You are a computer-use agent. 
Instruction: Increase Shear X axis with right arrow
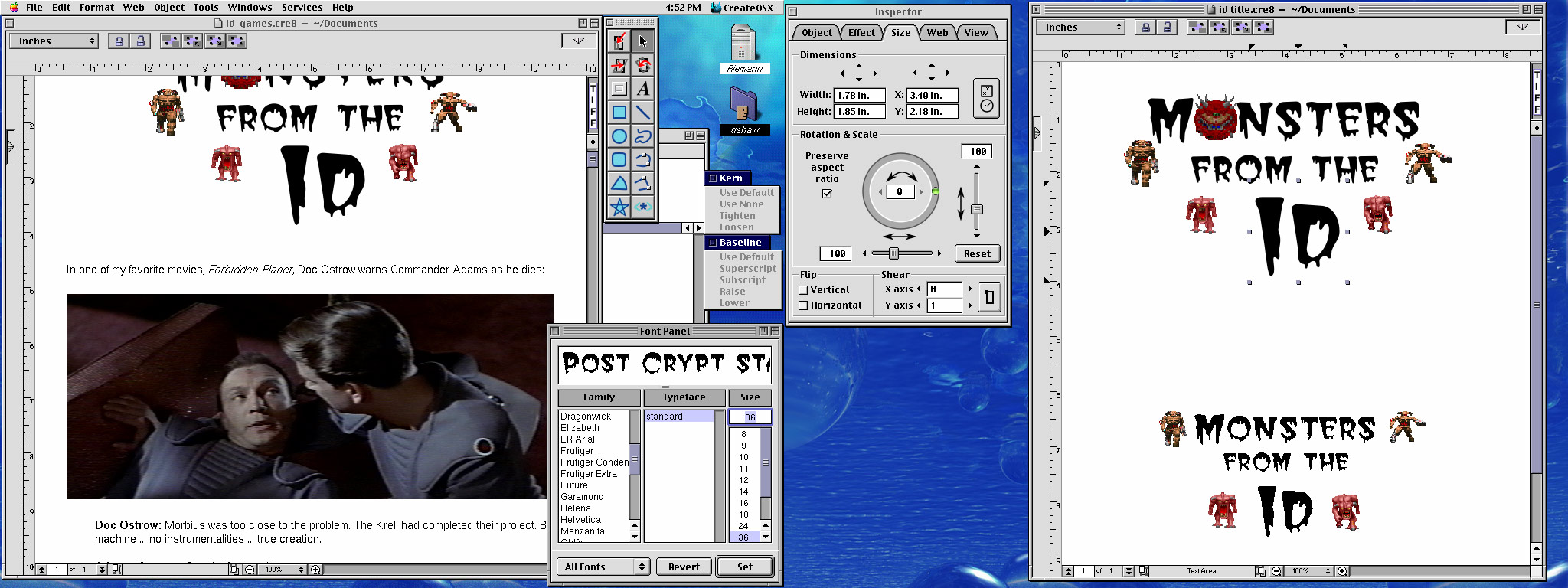tap(970, 289)
